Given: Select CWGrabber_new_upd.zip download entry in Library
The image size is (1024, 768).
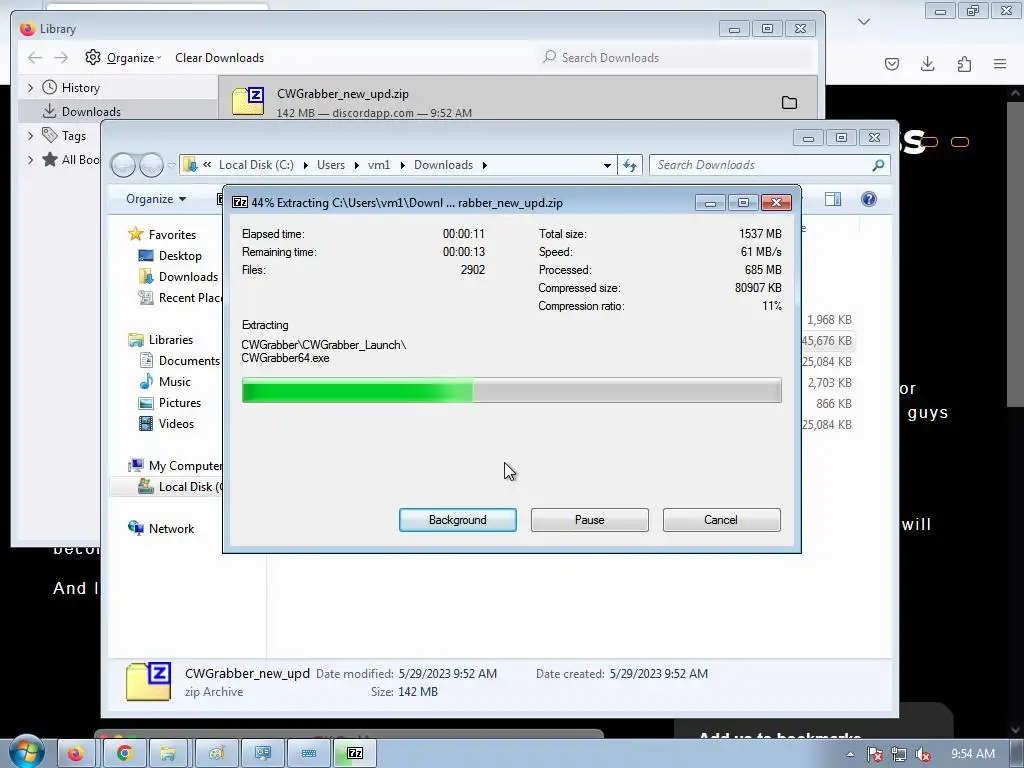Looking at the screenshot, I should tap(517, 99).
